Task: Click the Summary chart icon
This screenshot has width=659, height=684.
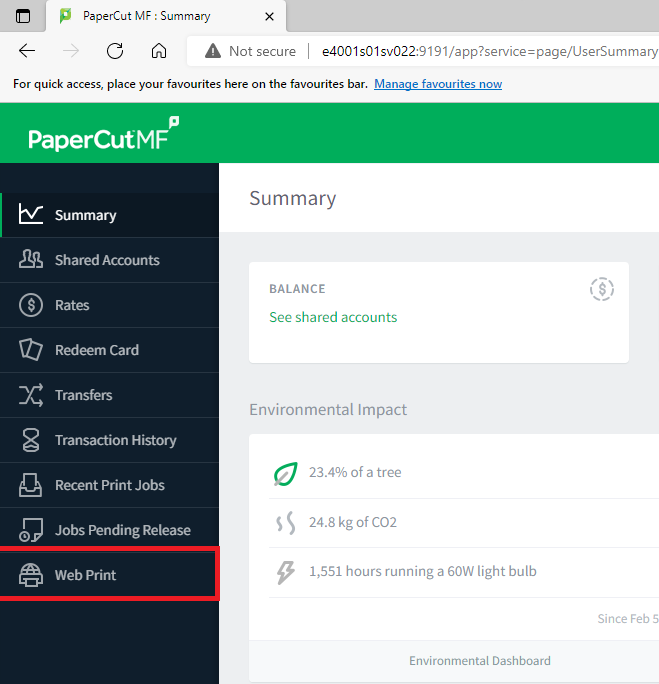Action: point(31,214)
